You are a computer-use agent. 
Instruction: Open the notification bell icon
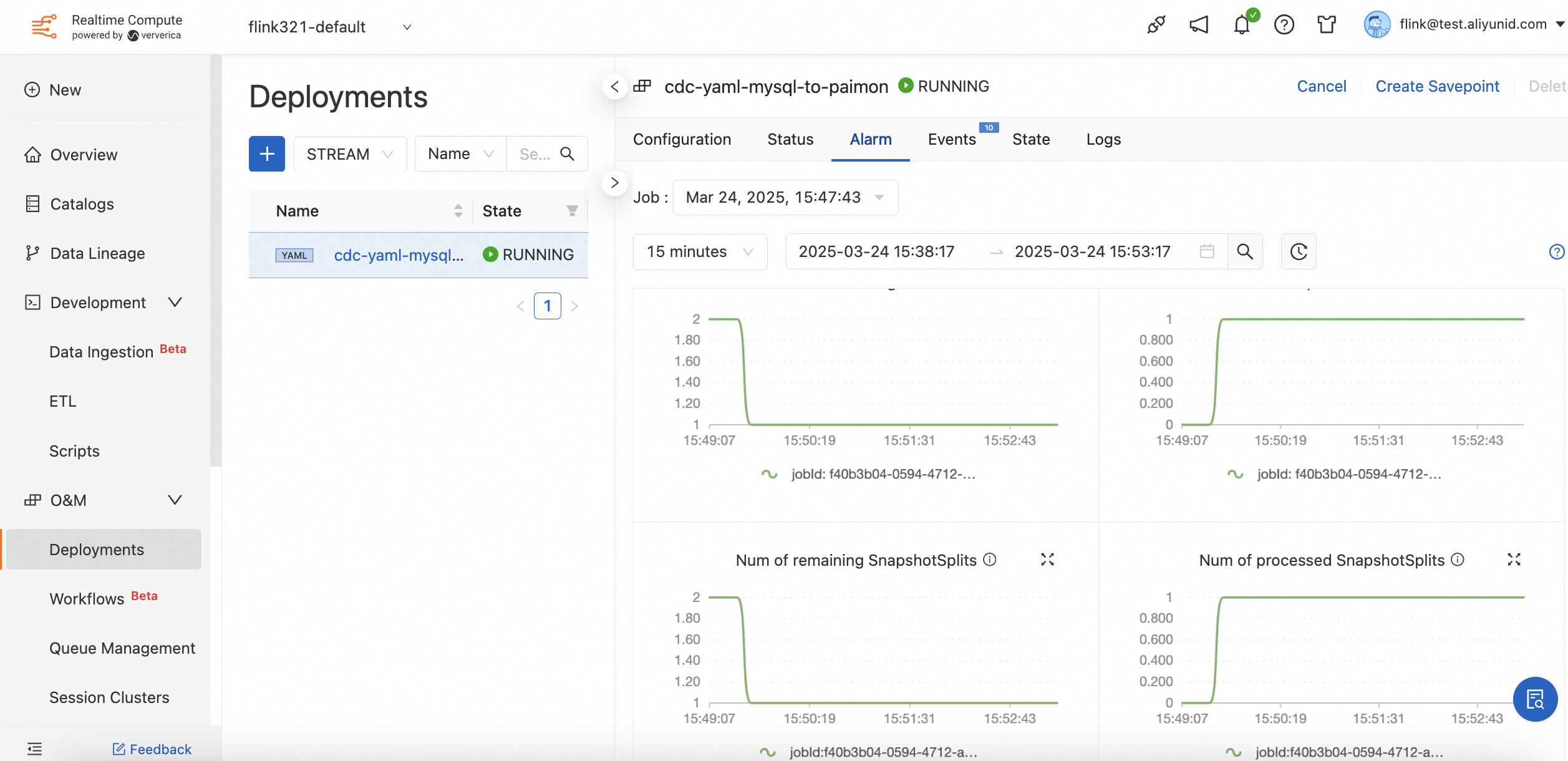1241,25
